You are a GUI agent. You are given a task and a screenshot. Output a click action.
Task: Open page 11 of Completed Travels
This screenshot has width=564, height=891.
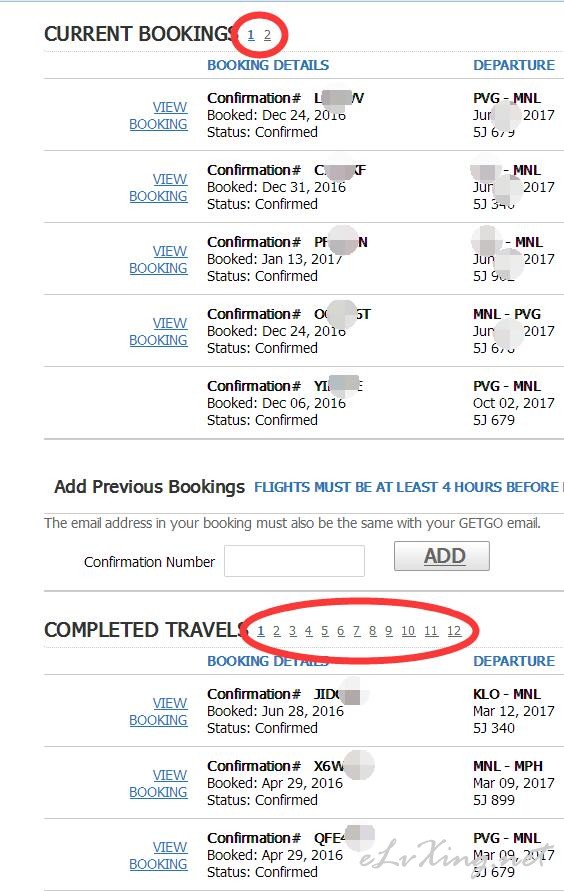coord(431,631)
